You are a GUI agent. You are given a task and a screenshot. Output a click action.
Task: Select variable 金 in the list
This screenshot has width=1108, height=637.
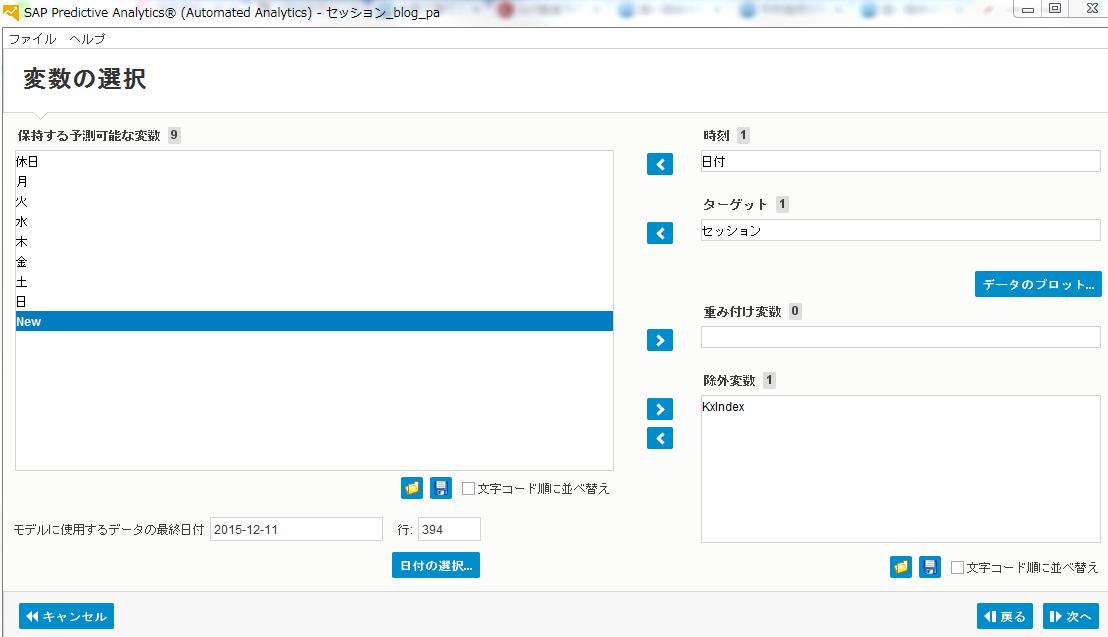[314, 262]
